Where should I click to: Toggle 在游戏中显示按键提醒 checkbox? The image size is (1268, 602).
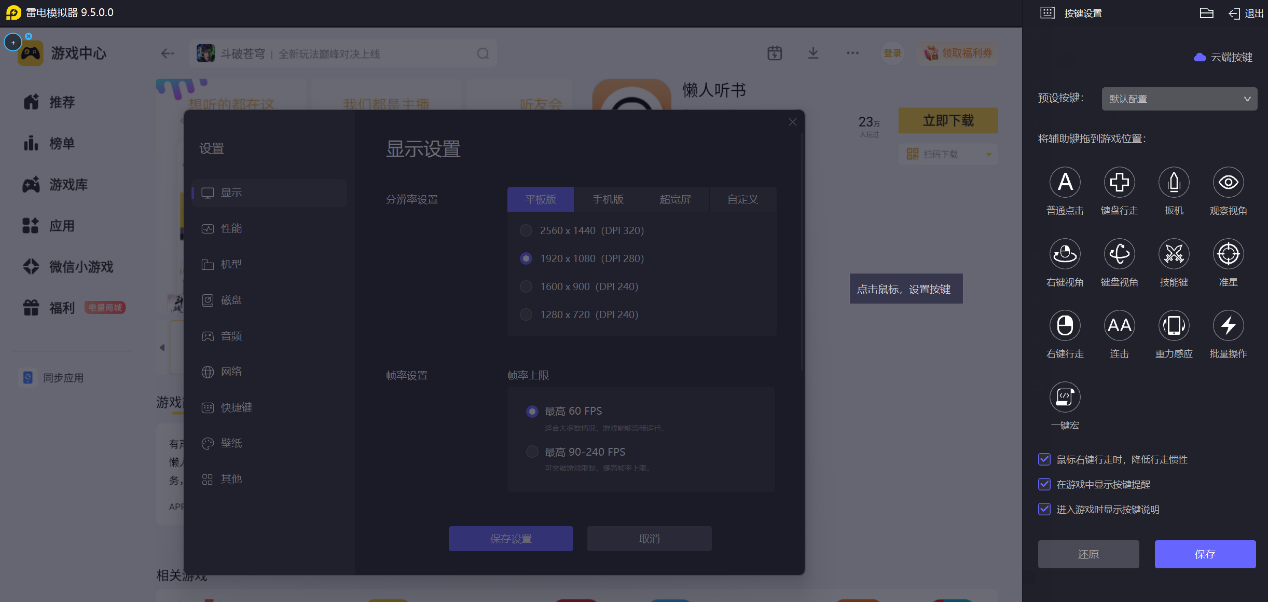point(1044,484)
